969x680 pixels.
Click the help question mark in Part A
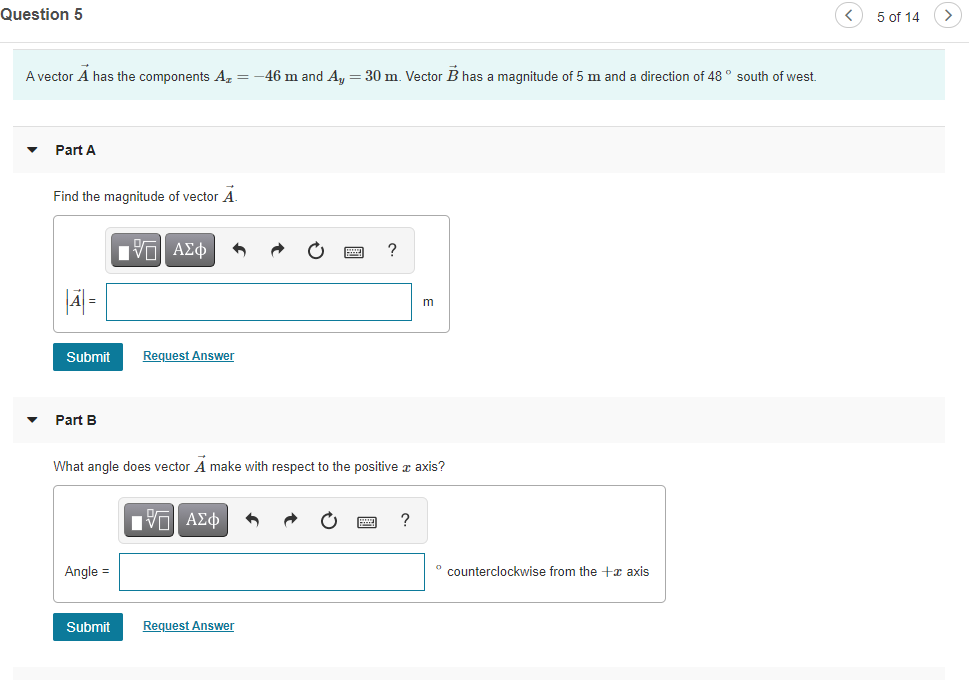tap(391, 250)
